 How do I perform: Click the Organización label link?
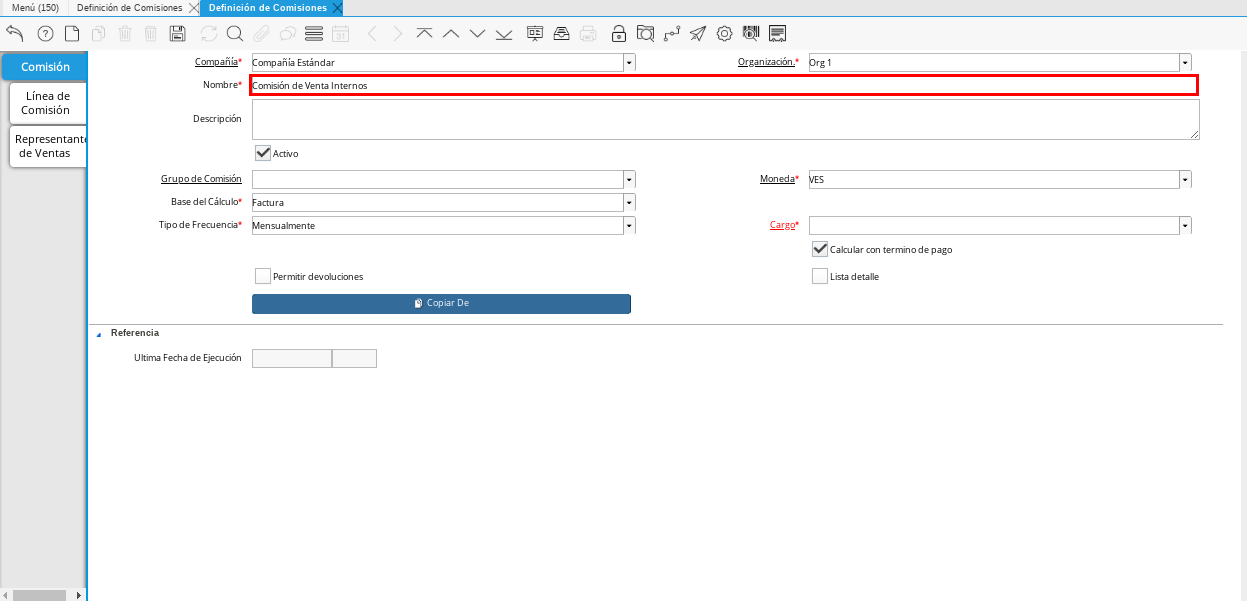pos(766,62)
